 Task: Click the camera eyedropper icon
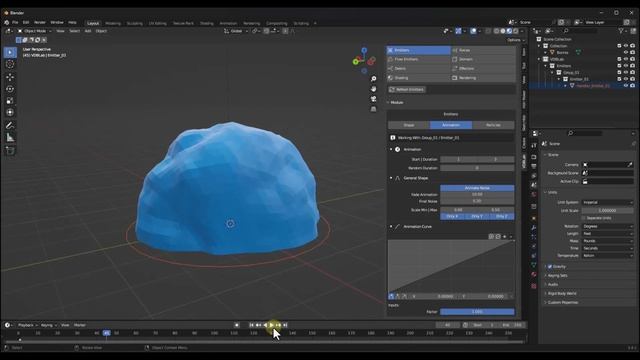point(630,165)
